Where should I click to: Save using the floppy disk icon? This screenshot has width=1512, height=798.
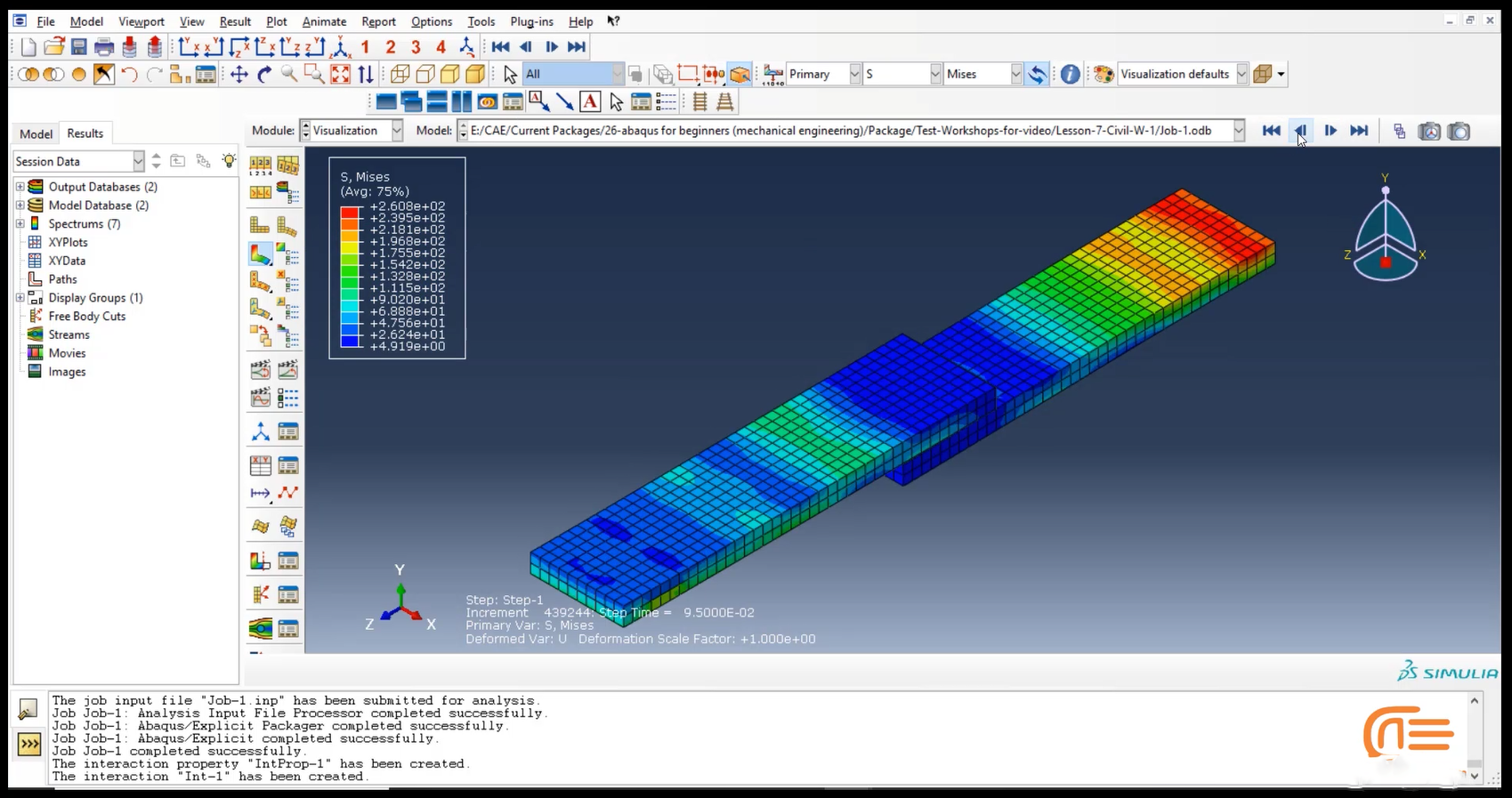pyautogui.click(x=79, y=47)
